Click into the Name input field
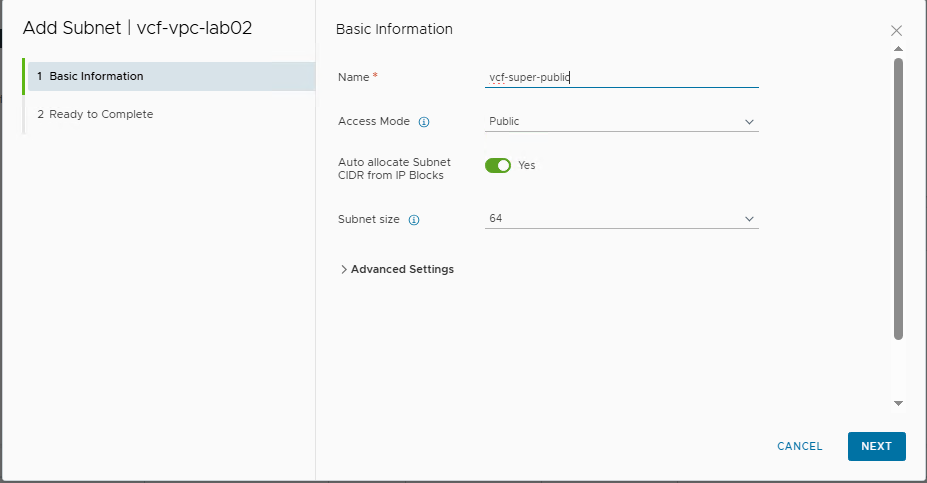927x483 pixels. (620, 77)
